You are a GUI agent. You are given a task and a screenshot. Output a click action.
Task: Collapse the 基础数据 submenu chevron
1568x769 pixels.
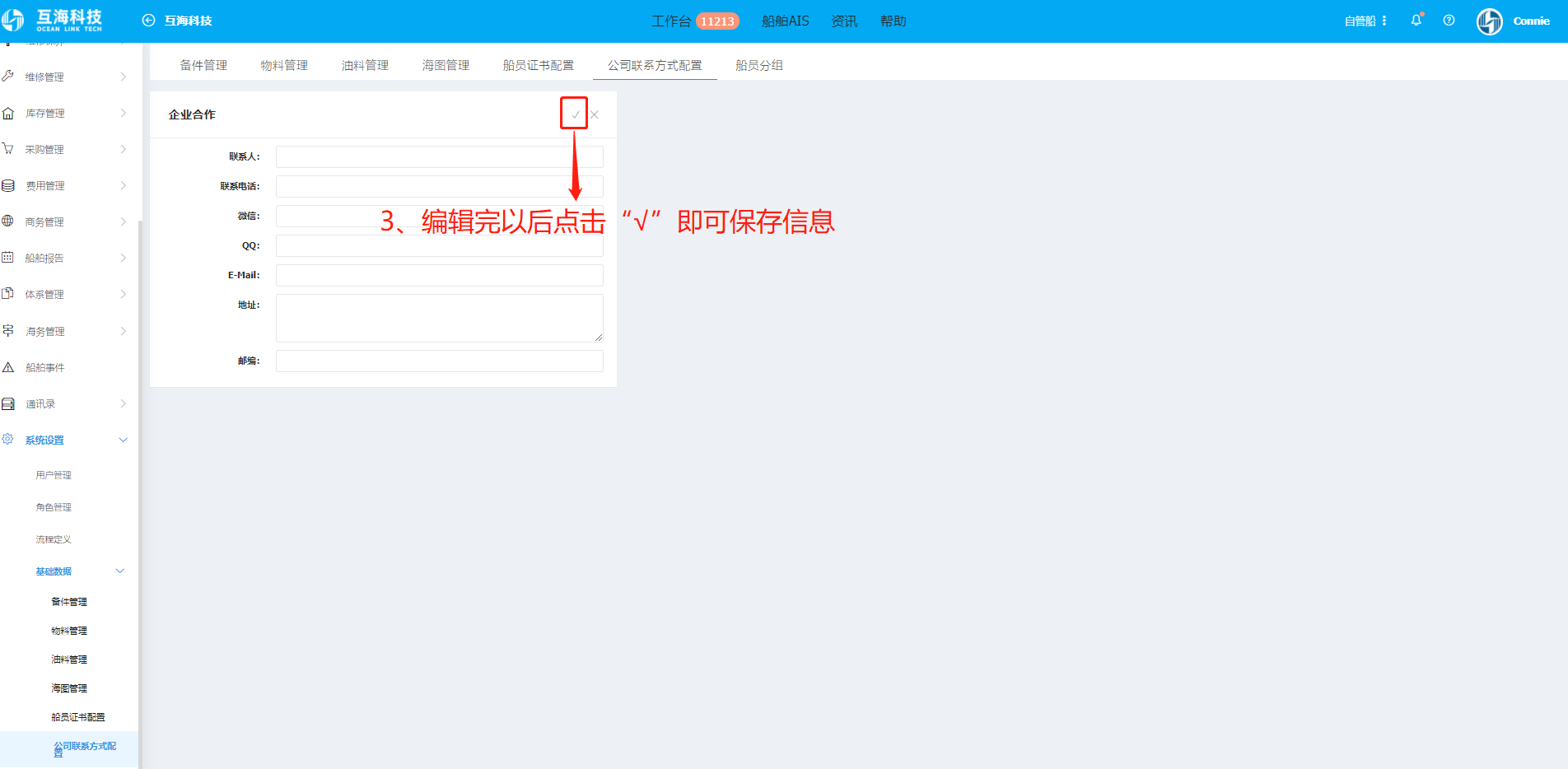[120, 571]
